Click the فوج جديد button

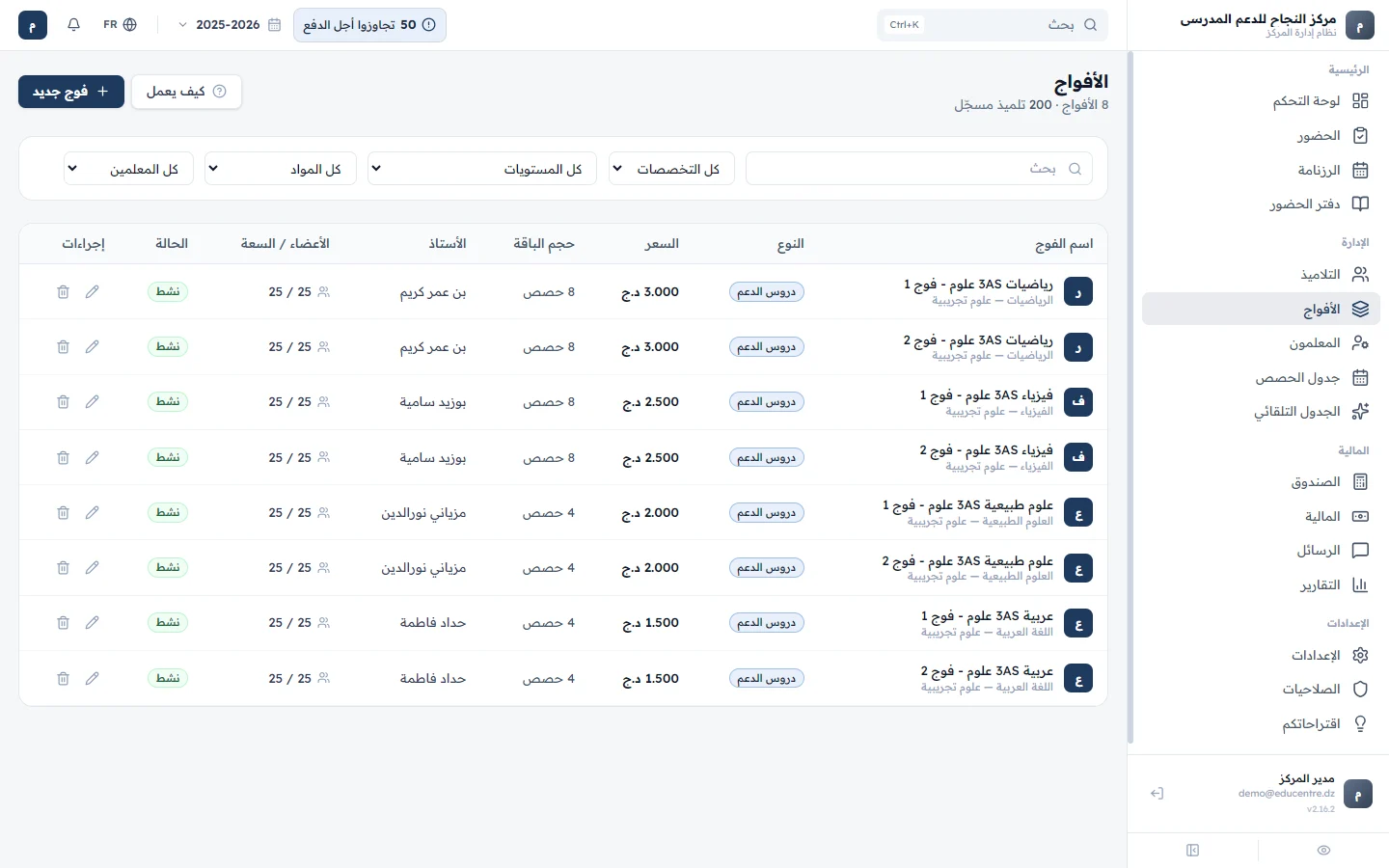(x=71, y=92)
